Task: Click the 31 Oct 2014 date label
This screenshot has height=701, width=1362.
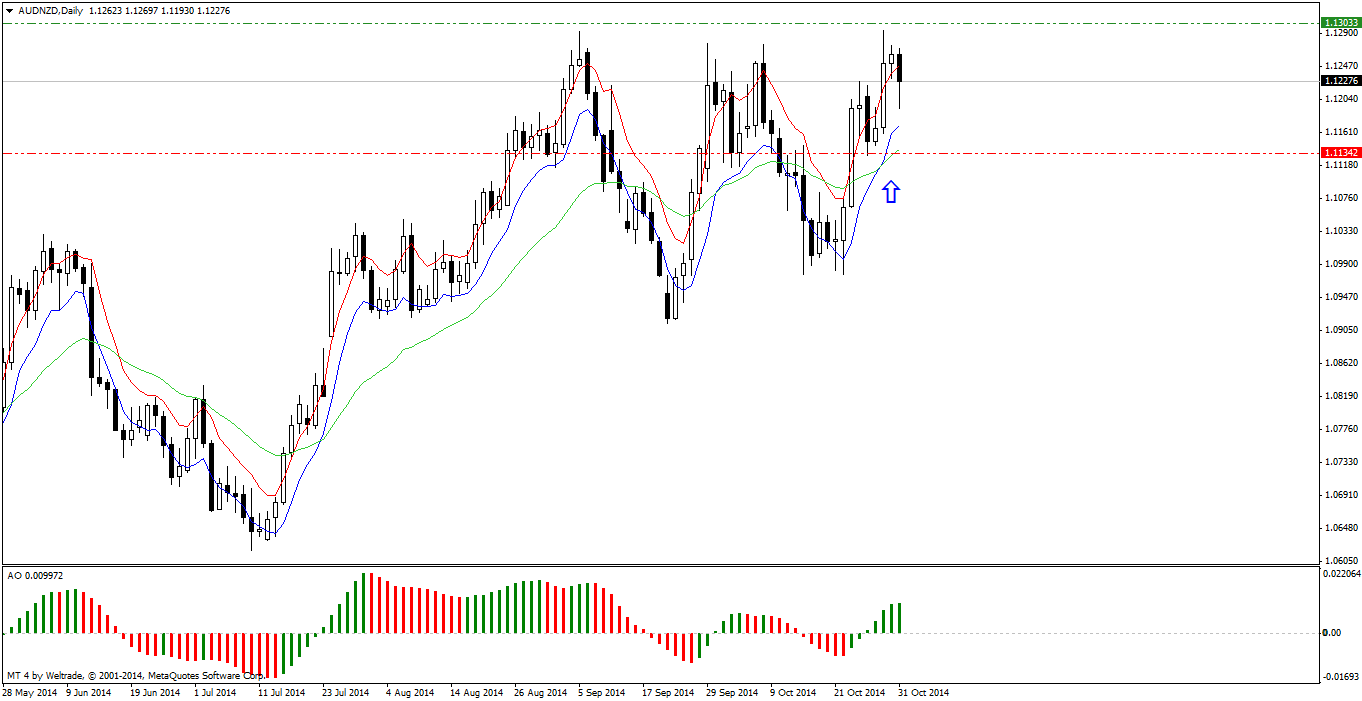Action: (x=923, y=692)
